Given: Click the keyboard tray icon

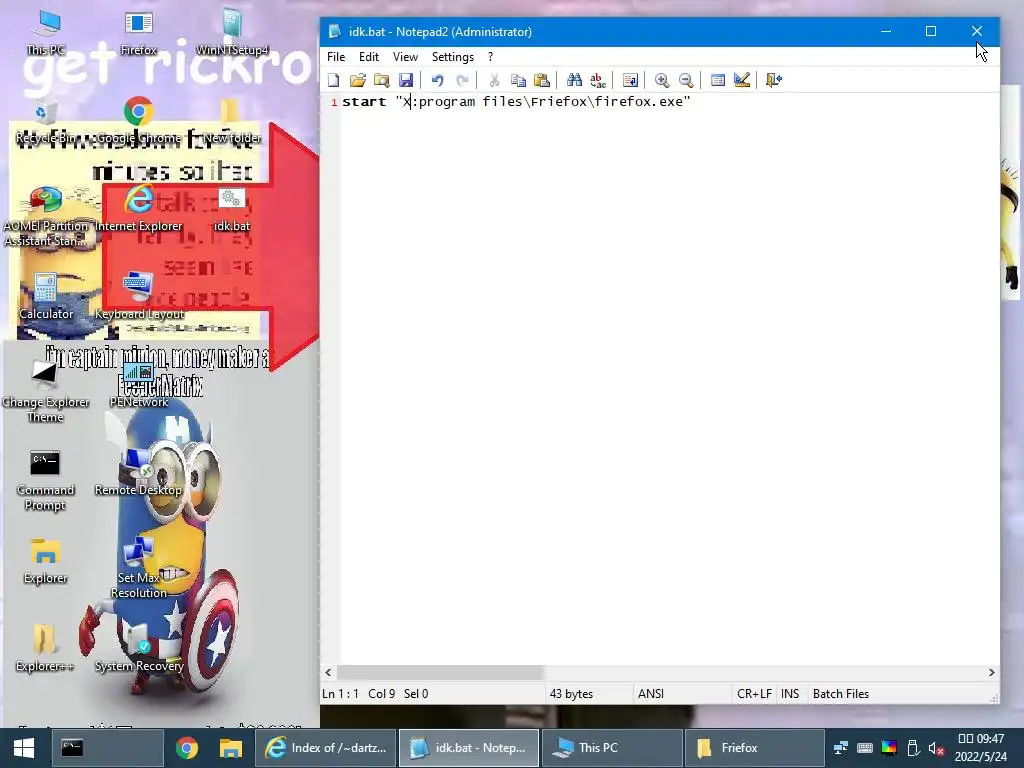Looking at the screenshot, I should 865,748.
